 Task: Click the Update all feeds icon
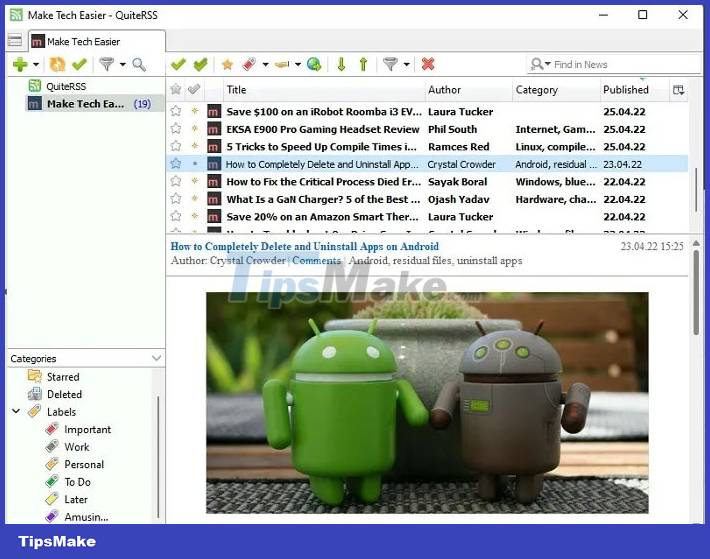tap(58, 65)
